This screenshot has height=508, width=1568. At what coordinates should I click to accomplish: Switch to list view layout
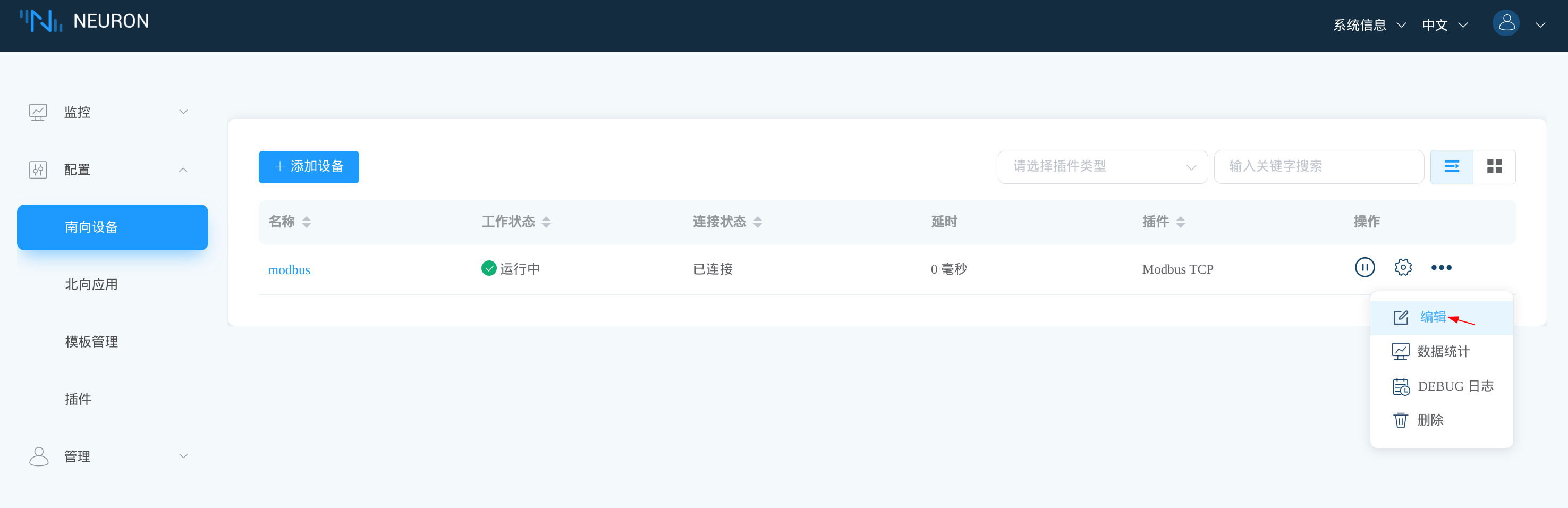tap(1451, 167)
